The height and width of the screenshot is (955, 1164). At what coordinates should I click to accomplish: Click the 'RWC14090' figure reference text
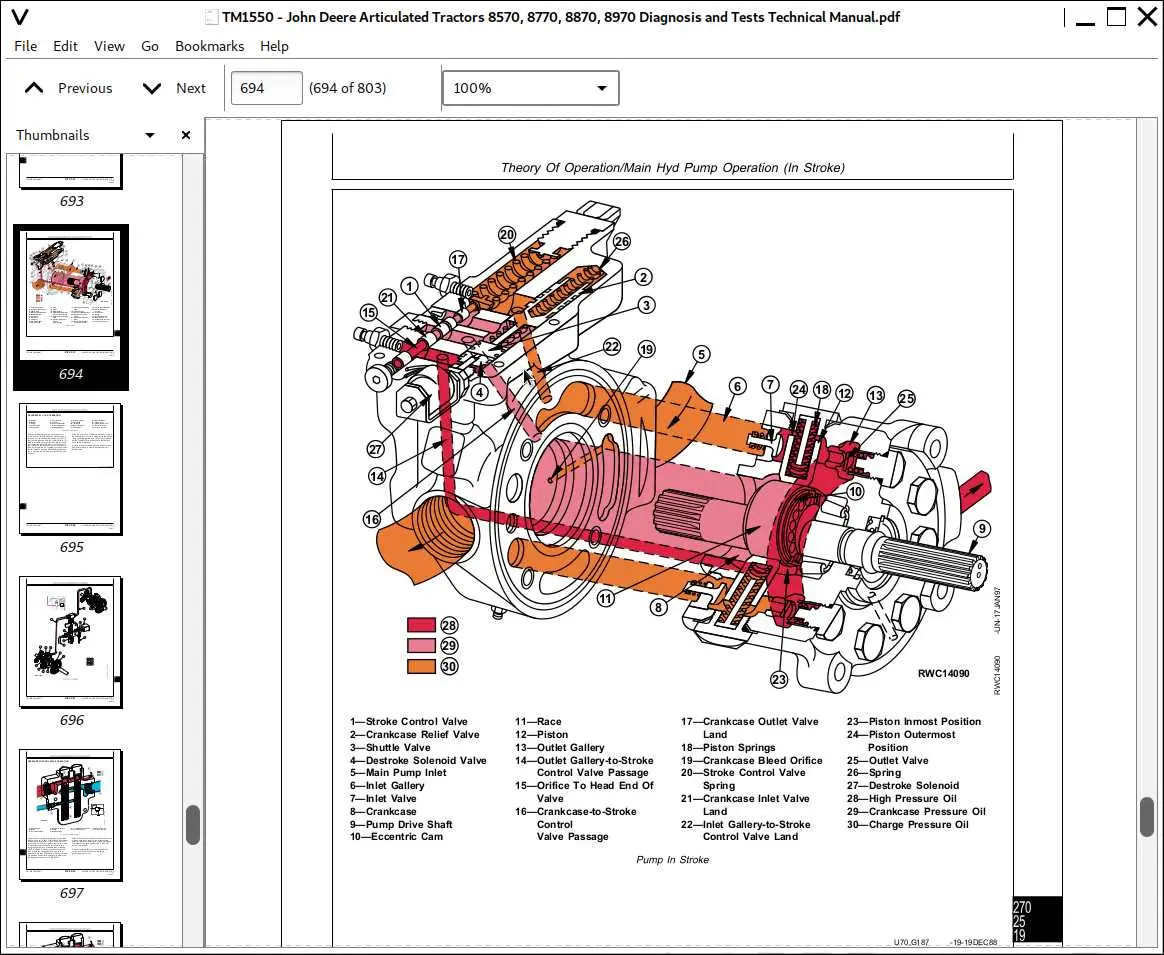[x=944, y=674]
